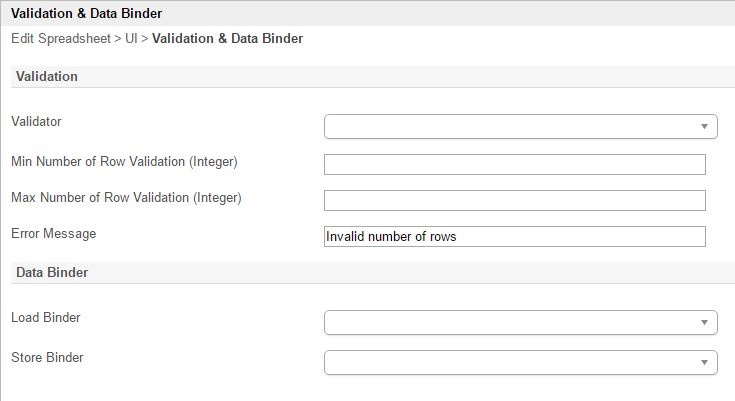The width and height of the screenshot is (735, 401).
Task: Click Validation & Data Binder breadcrumb item
Action: coord(227,39)
